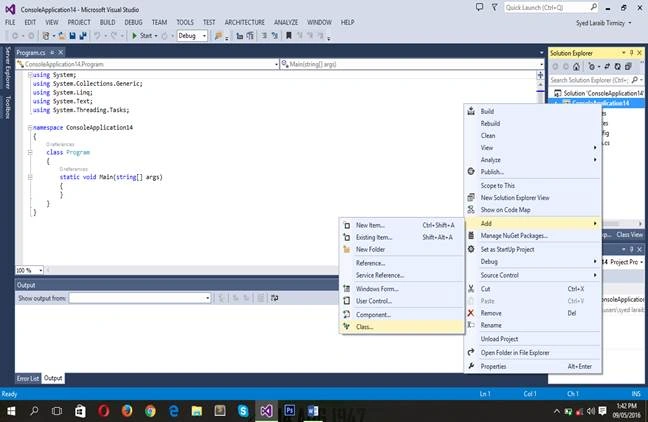Click the Skype icon in the taskbar
The height and width of the screenshot is (422, 648).
point(243,411)
